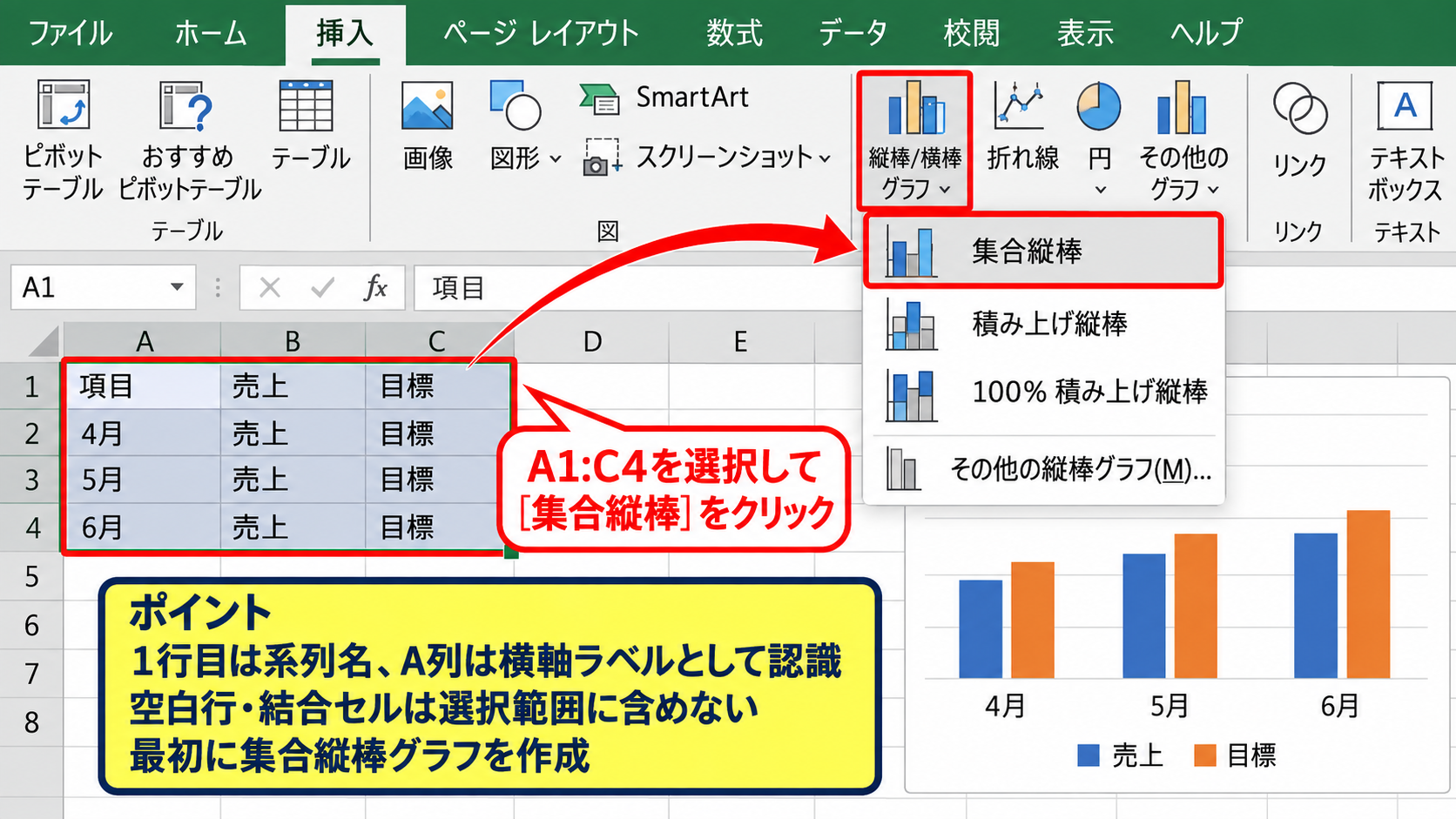Select row 5 header
This screenshot has height=819, width=1456.
tap(31, 576)
